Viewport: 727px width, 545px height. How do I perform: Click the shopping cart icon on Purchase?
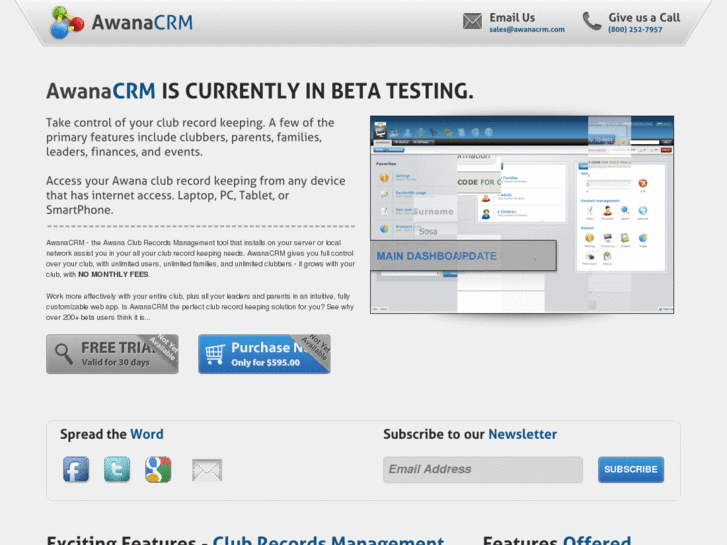coord(215,354)
